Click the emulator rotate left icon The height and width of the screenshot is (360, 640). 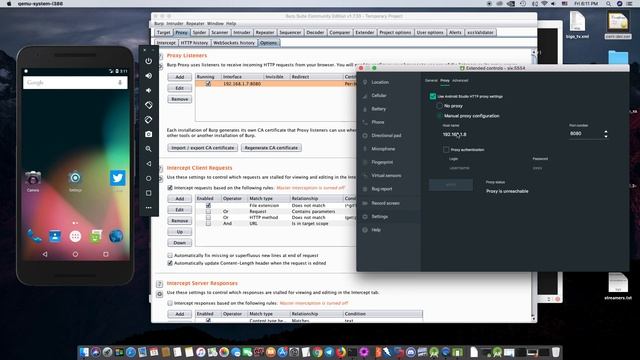pyautogui.click(x=149, y=105)
